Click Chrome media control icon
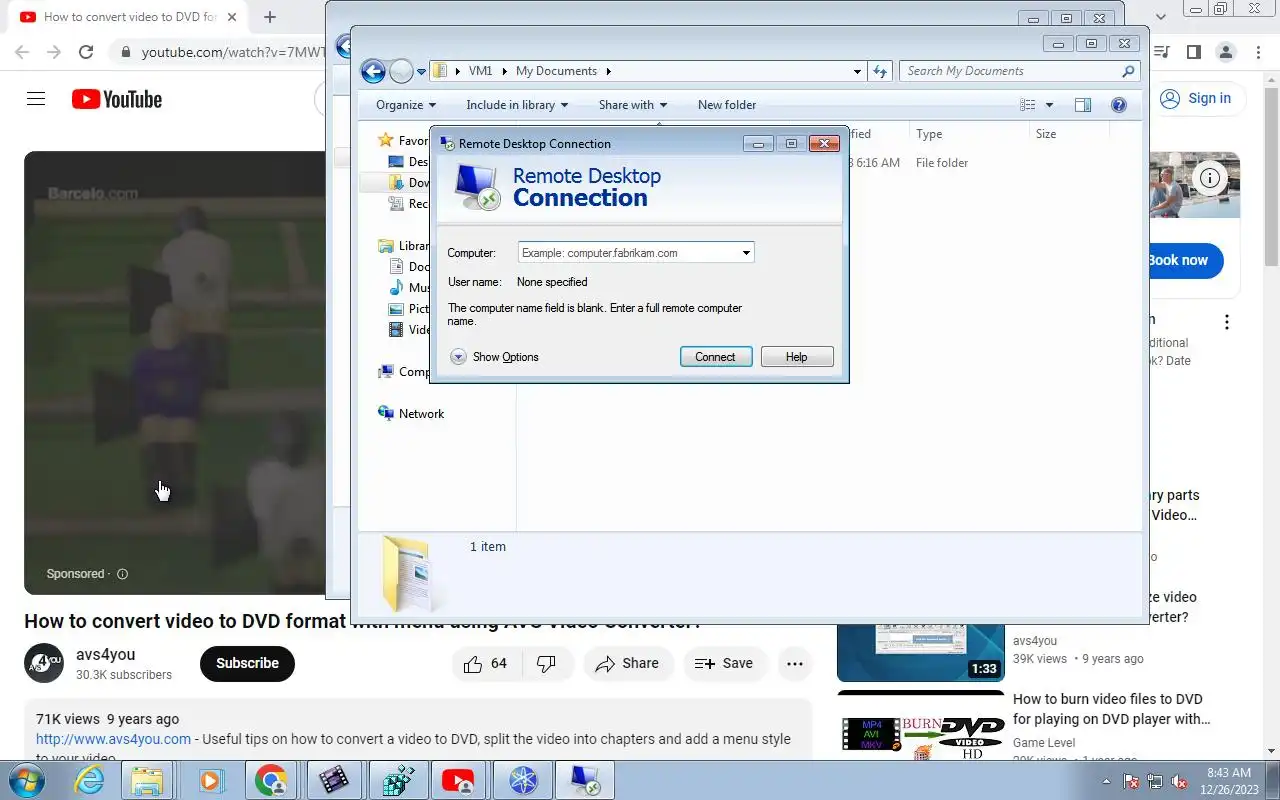 (x=1161, y=52)
